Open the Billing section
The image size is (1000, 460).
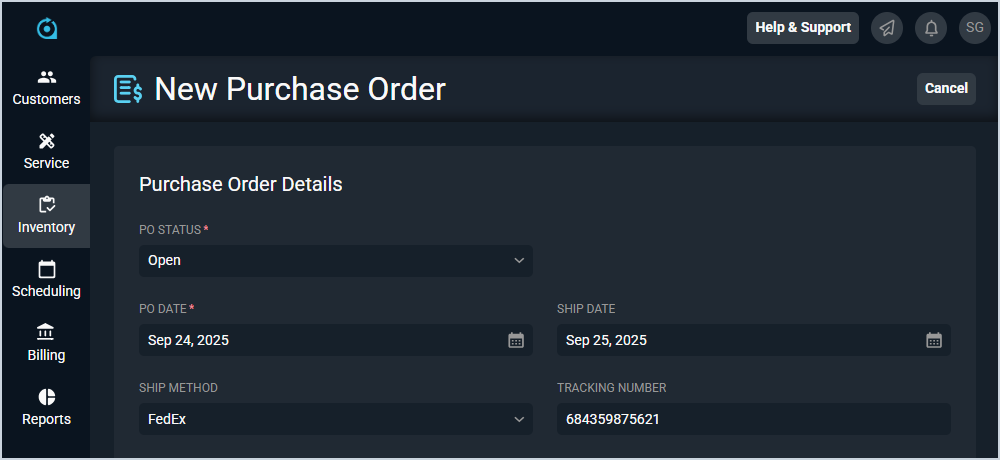tap(46, 344)
